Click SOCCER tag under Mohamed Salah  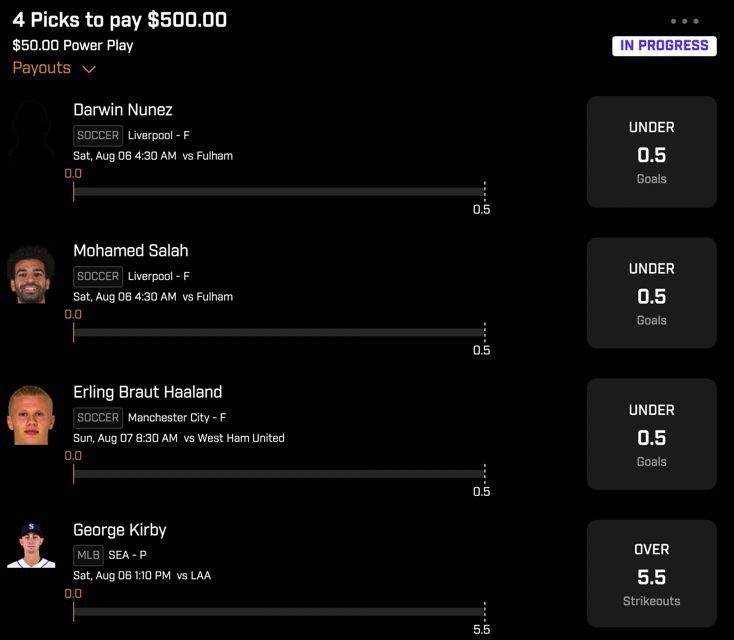pos(98,276)
